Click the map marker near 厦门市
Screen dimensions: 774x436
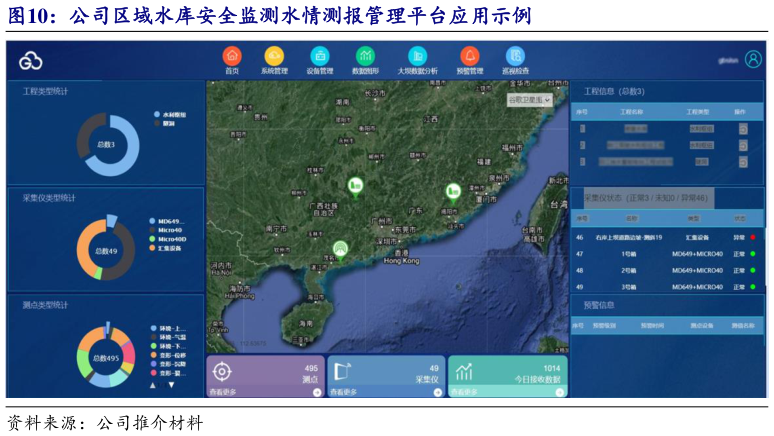453,193
